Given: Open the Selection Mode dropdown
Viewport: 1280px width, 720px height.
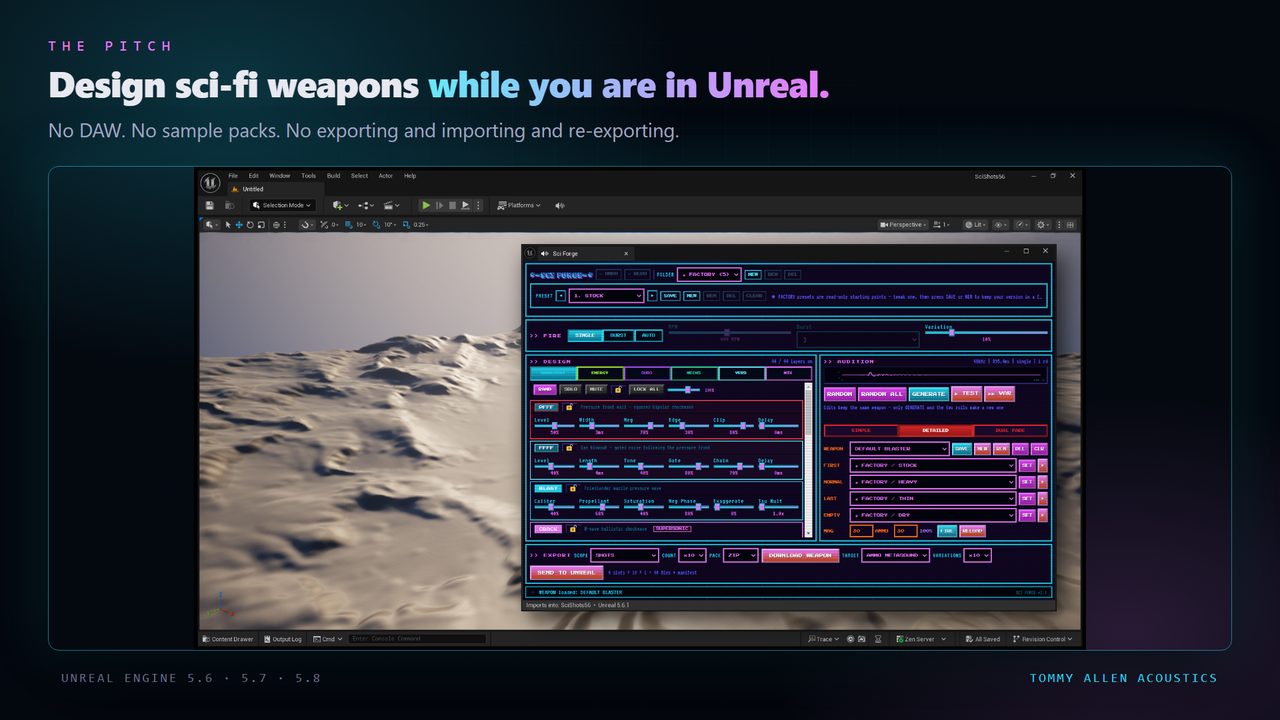Looking at the screenshot, I should pyautogui.click(x=282, y=205).
